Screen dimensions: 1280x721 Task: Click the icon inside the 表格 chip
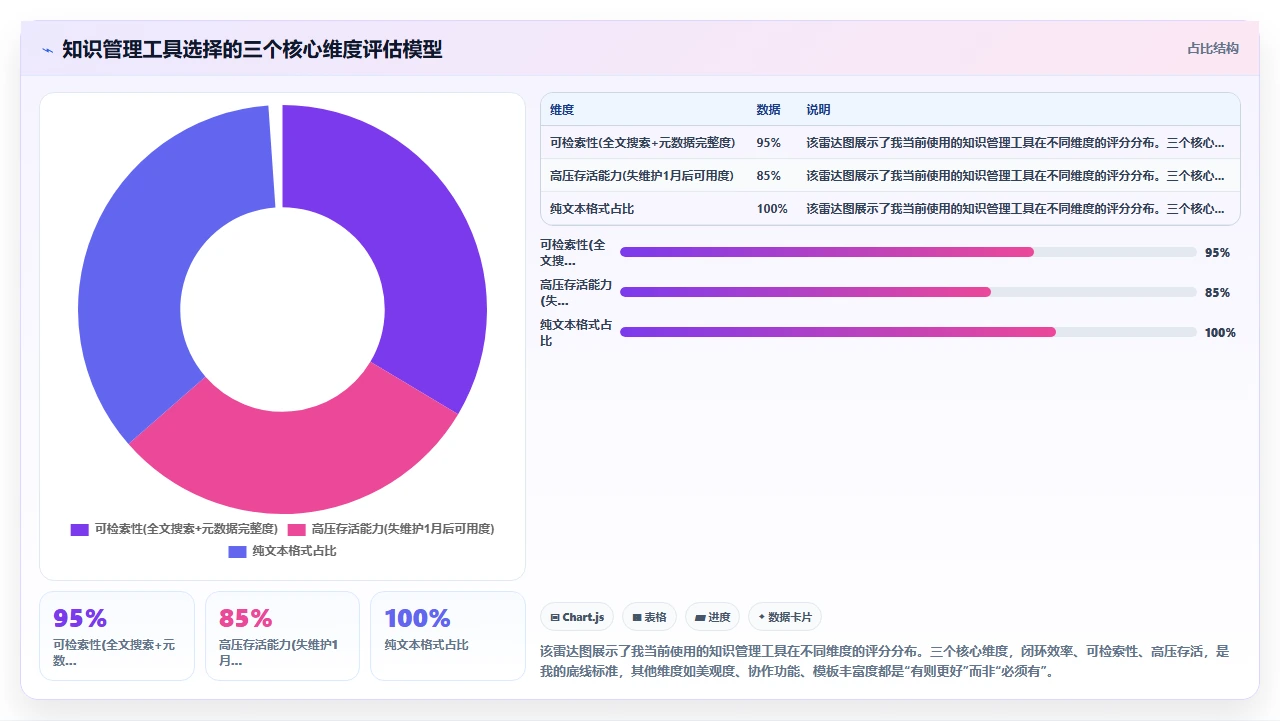click(637, 618)
